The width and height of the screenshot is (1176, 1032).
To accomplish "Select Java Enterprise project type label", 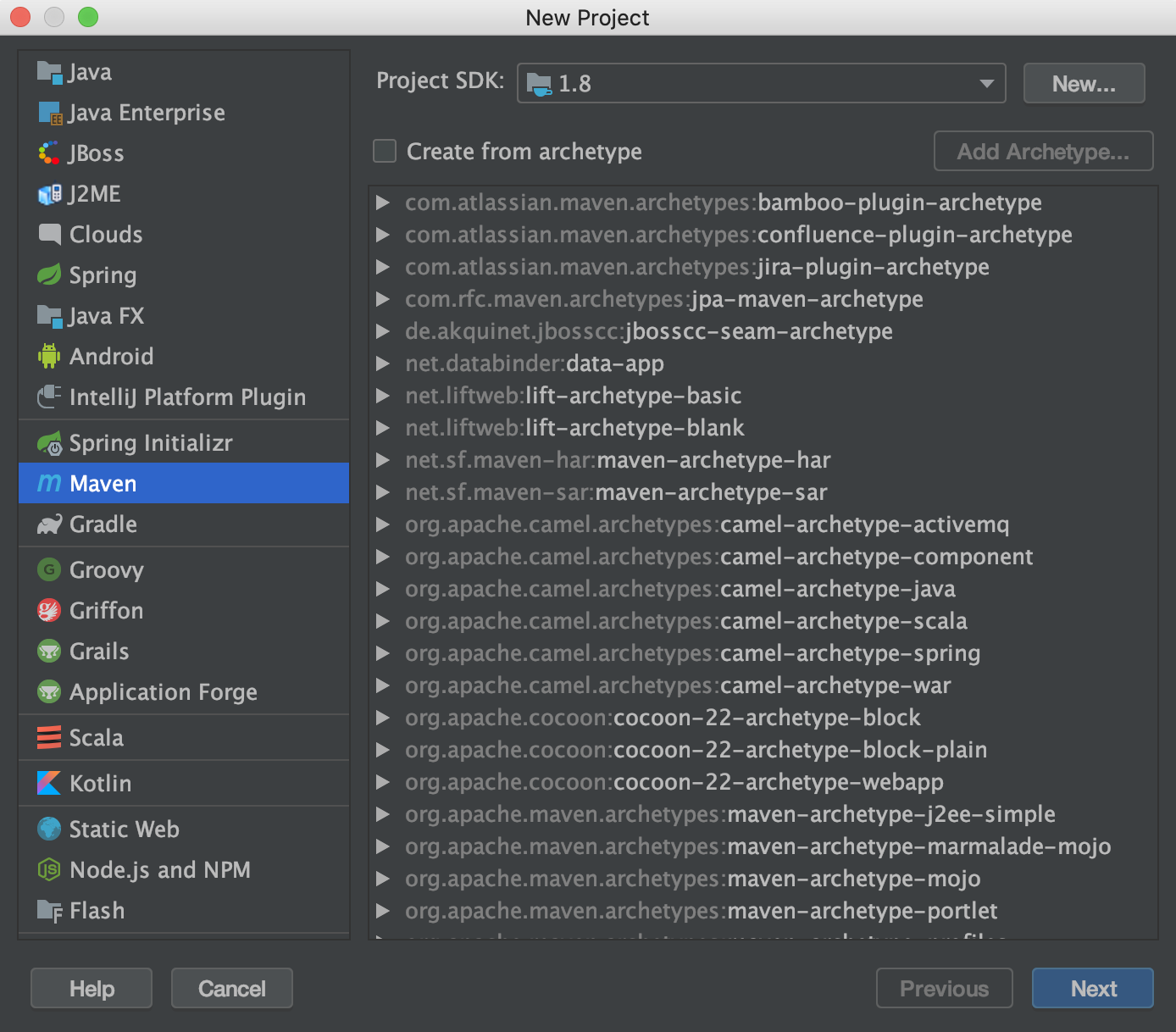I will tap(147, 113).
